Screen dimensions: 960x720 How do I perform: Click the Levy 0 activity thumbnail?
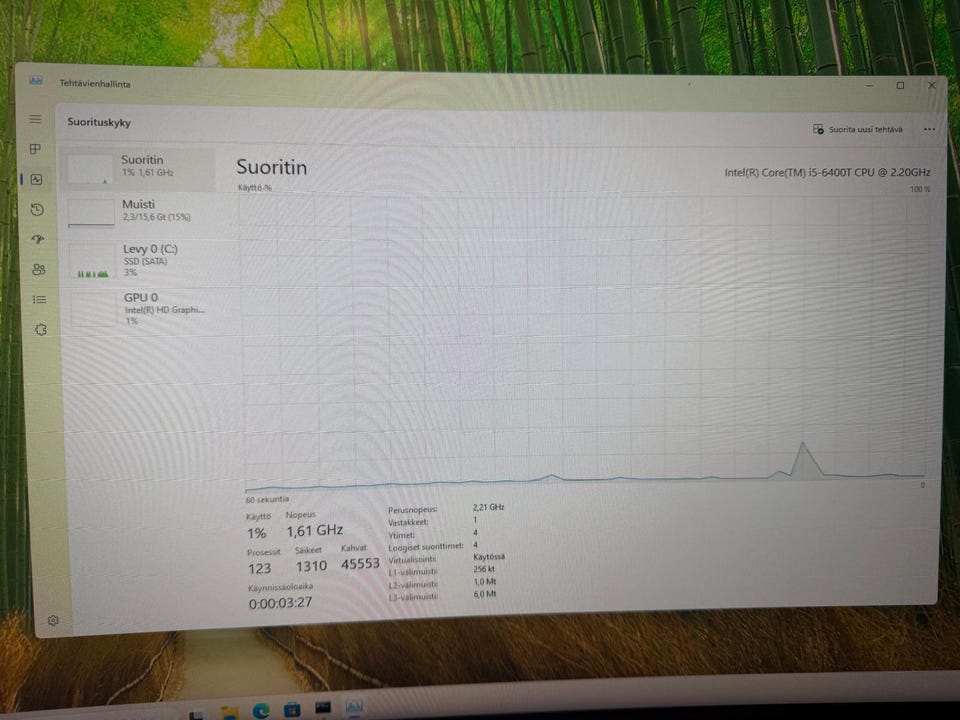point(92,261)
